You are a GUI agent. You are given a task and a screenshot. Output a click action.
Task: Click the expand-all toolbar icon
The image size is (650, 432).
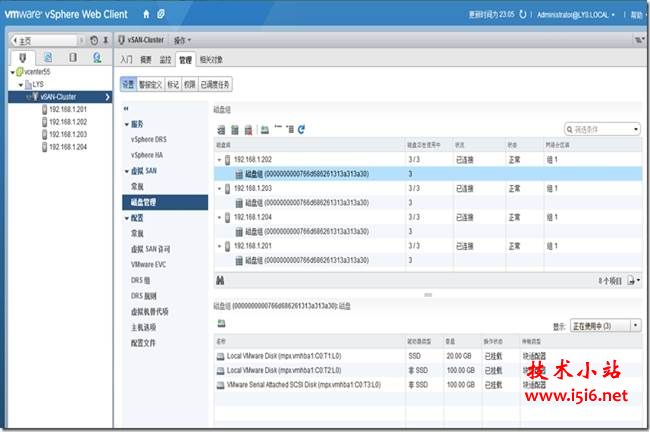pyautogui.click(x=290, y=130)
